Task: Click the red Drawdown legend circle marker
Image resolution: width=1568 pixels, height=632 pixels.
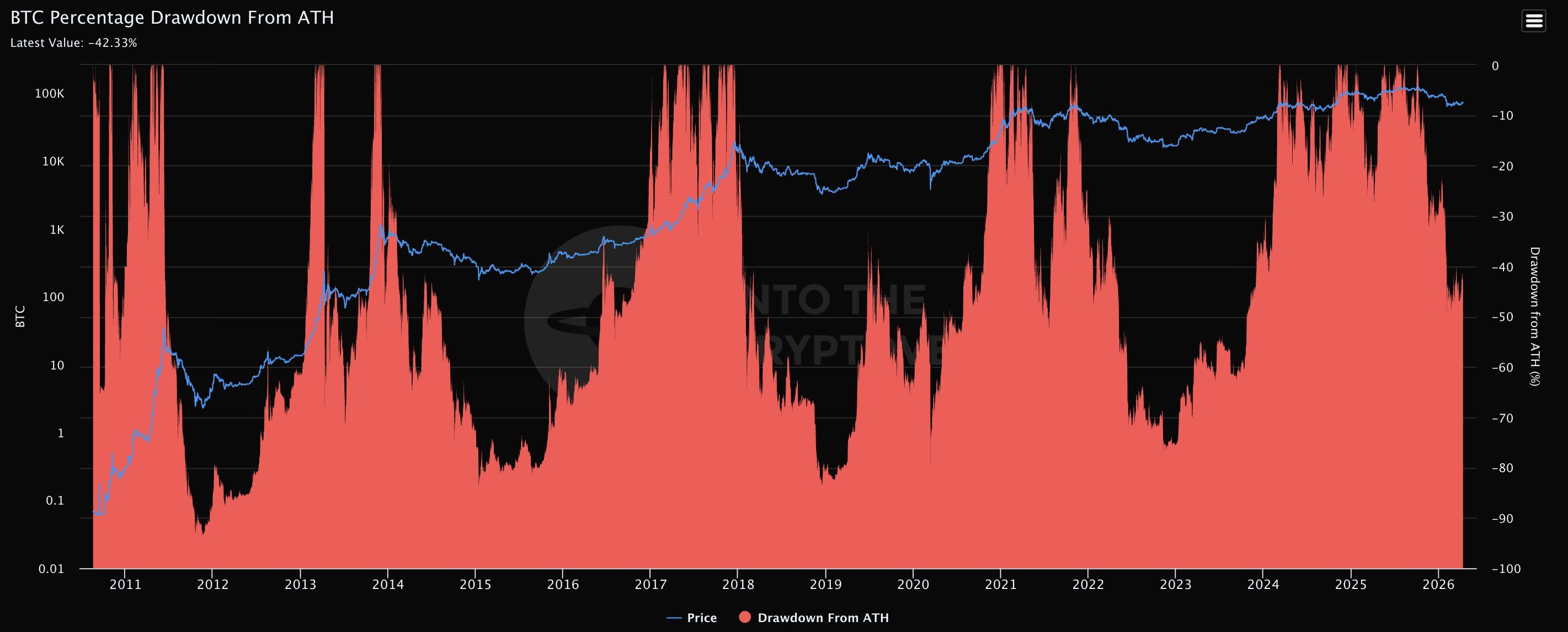Action: [744, 618]
